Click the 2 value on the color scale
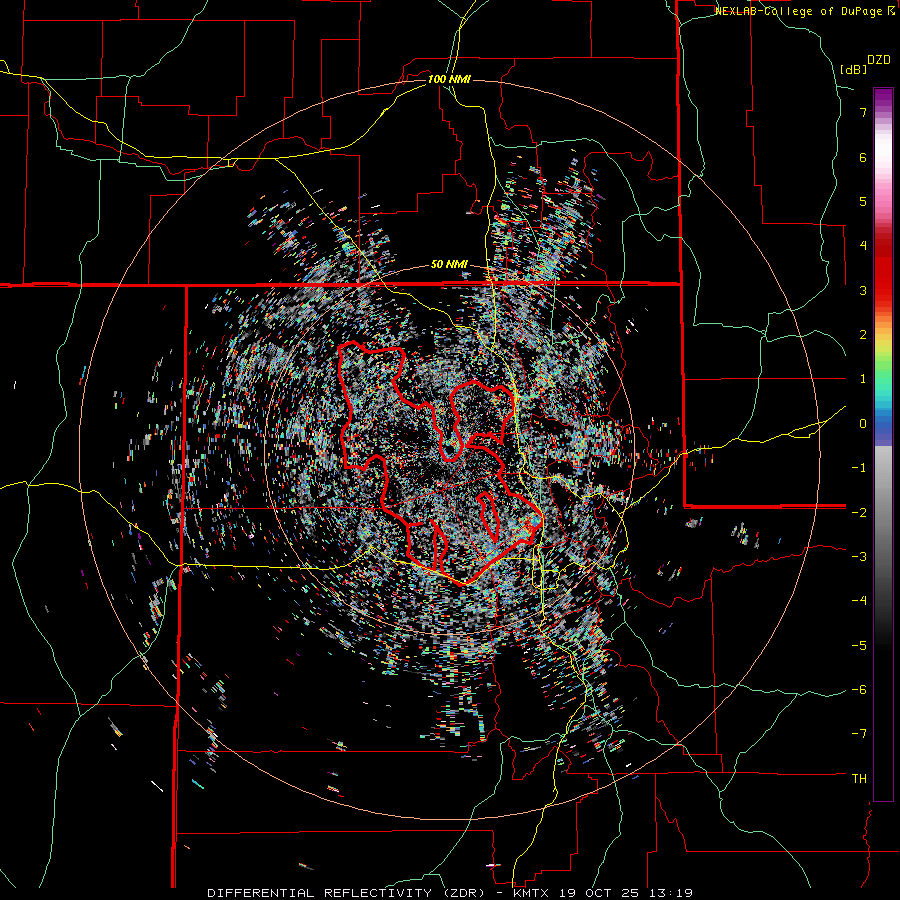 coord(863,335)
